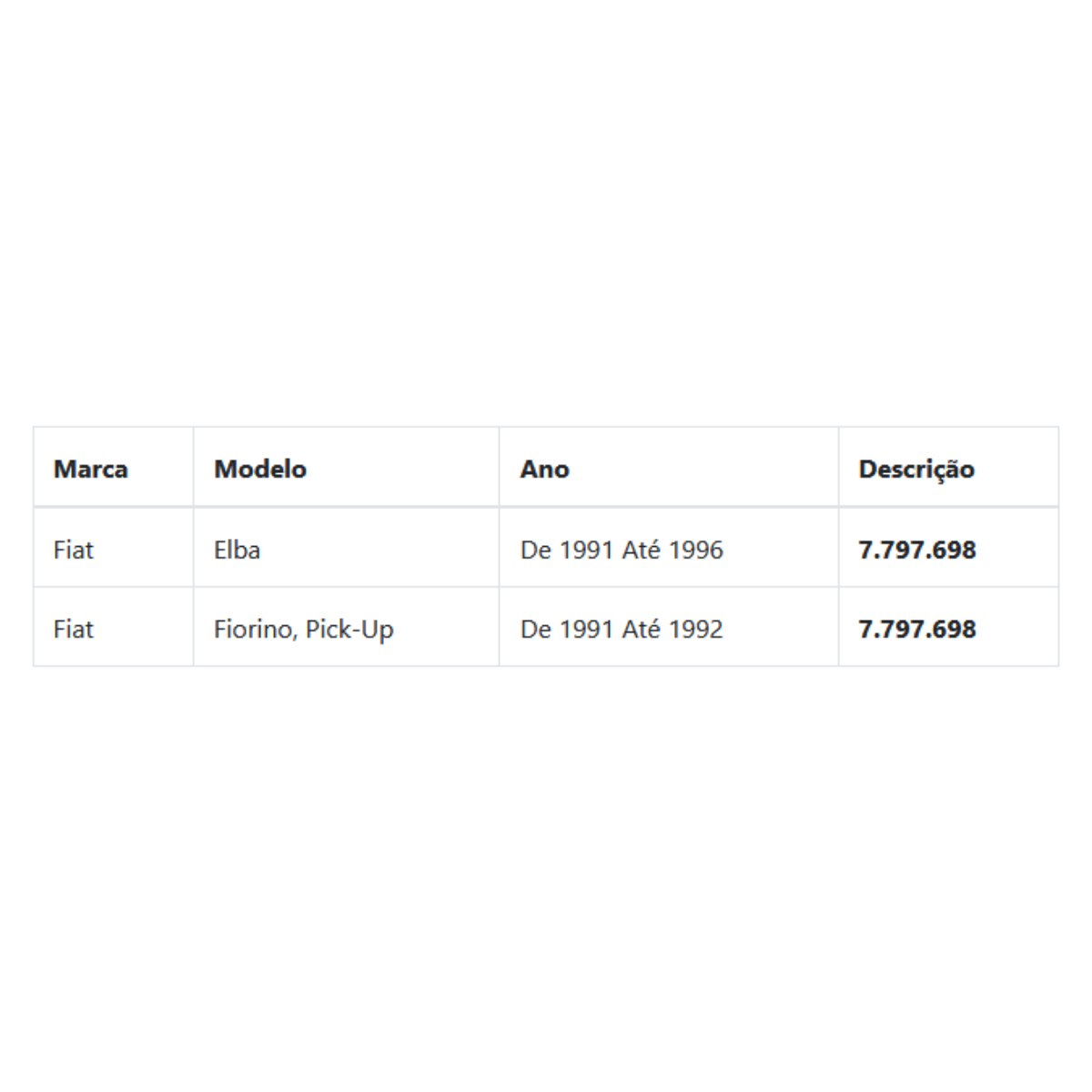Image resolution: width=1092 pixels, height=1092 pixels.
Task: Click the word Até in the Fiorino row
Action: pyautogui.click(x=641, y=629)
